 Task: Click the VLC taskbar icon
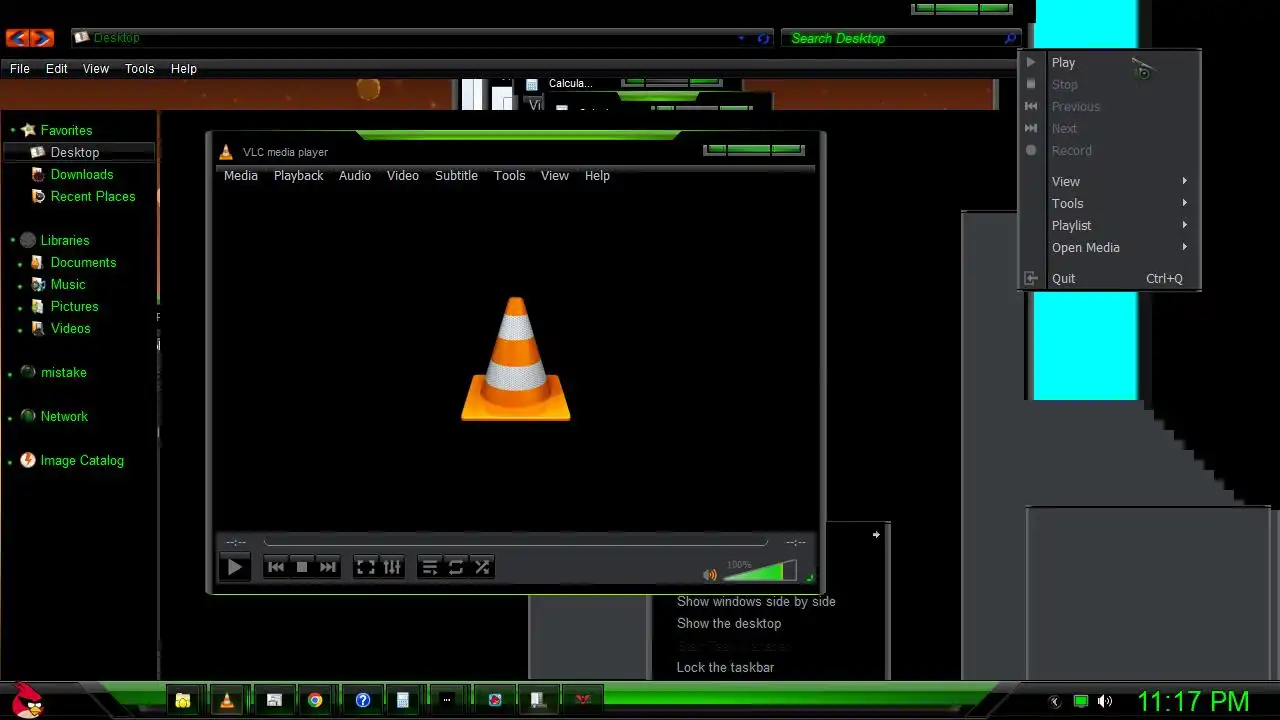coord(227,700)
